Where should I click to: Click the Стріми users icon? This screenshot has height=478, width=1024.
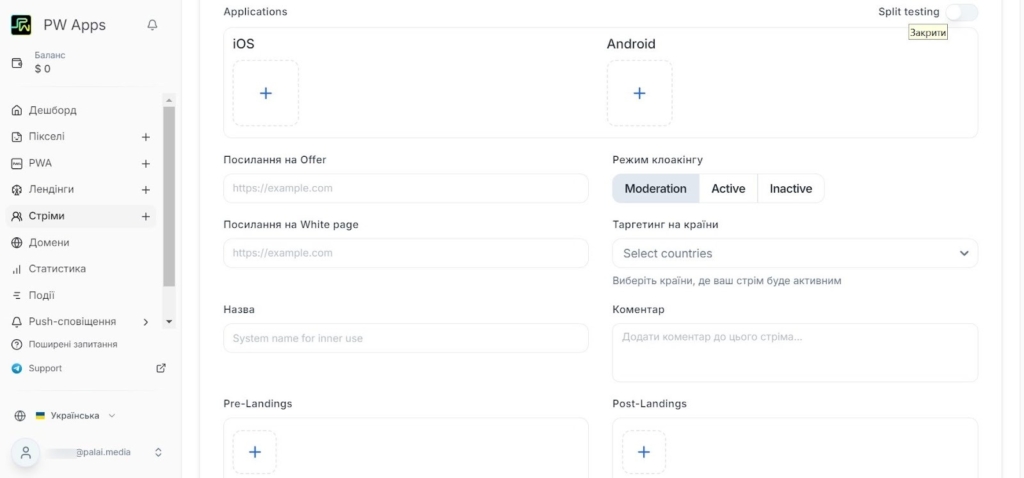(x=17, y=216)
